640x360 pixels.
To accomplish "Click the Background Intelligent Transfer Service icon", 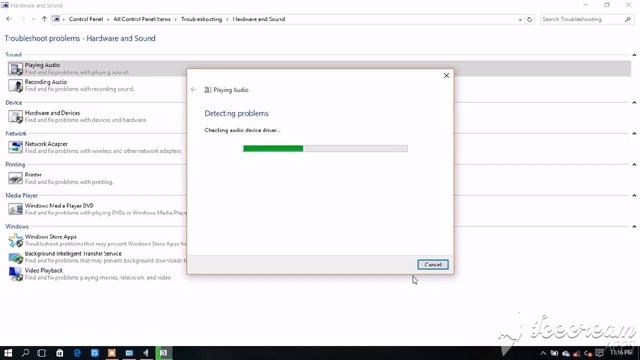I will (16, 257).
